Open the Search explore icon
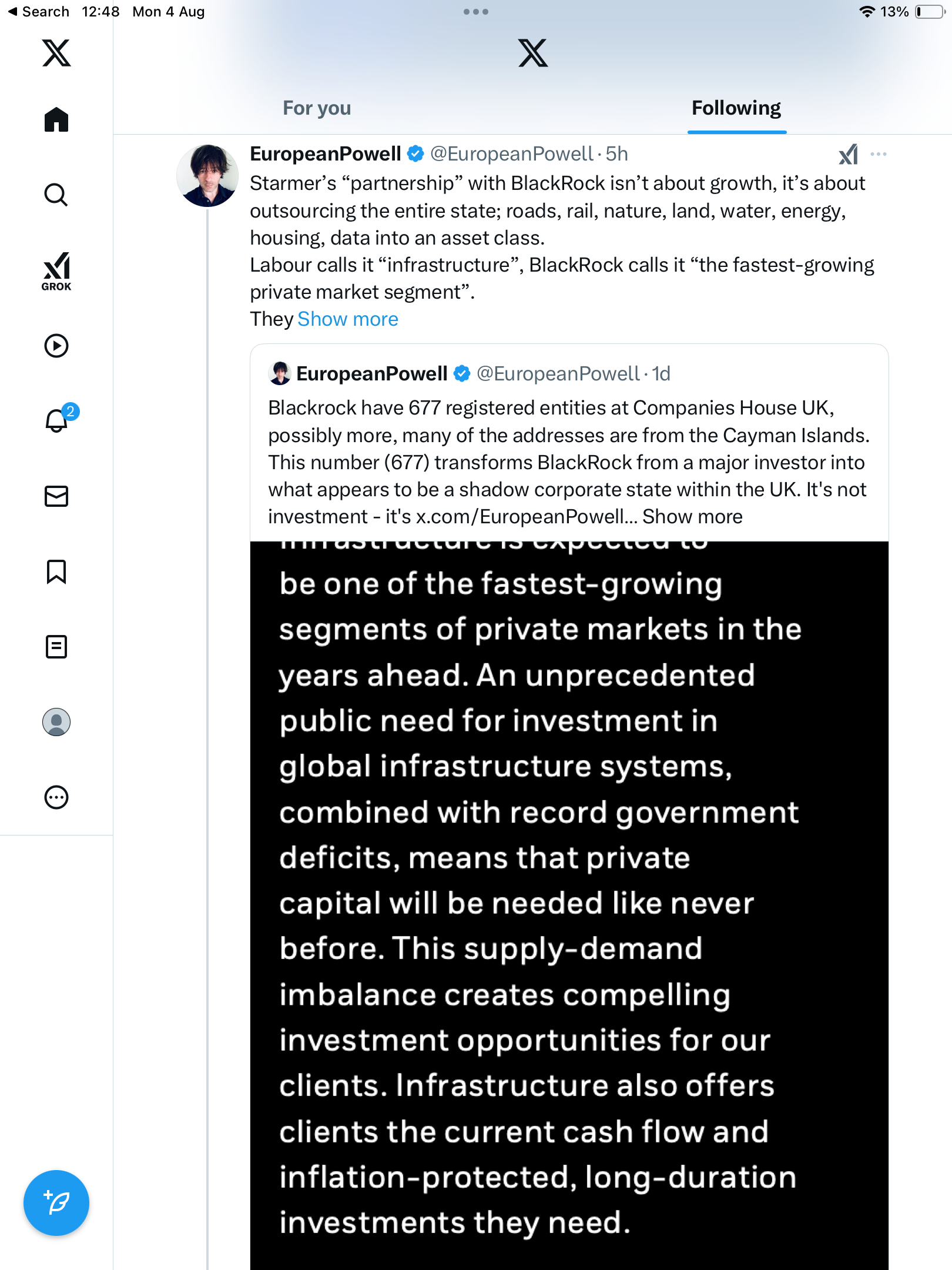This screenshot has height=1270, width=952. coord(56,195)
